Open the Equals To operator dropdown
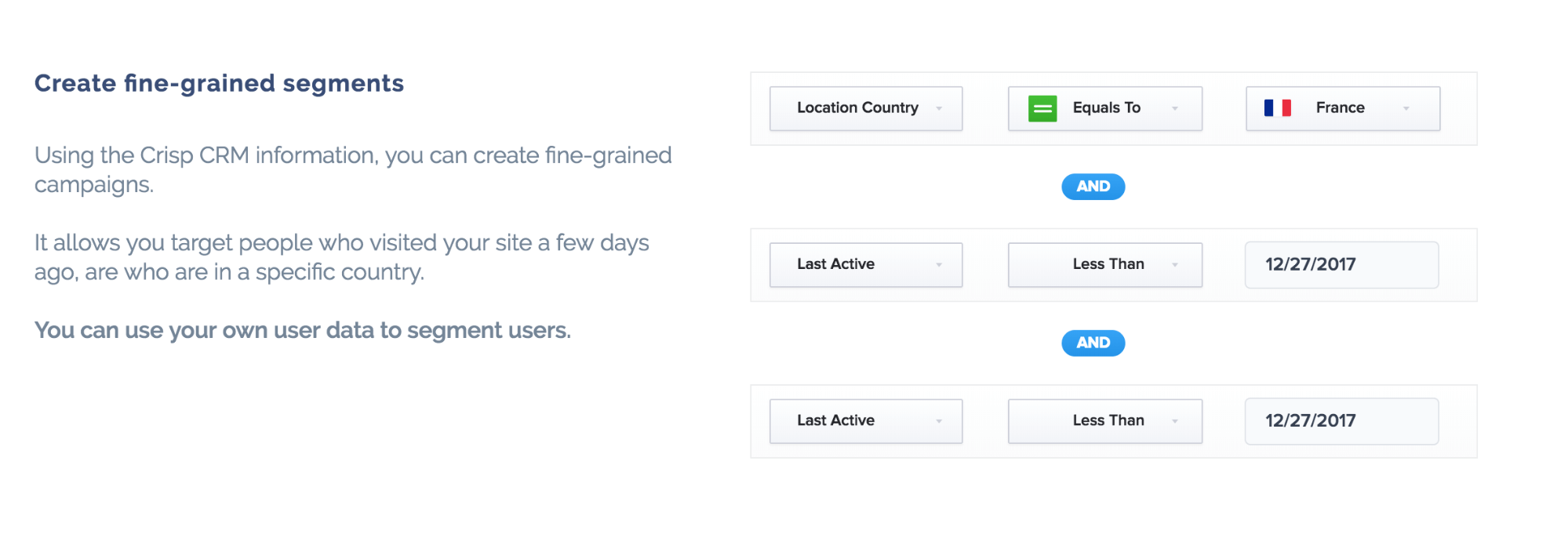The height and width of the screenshot is (556, 1568). 1104,108
